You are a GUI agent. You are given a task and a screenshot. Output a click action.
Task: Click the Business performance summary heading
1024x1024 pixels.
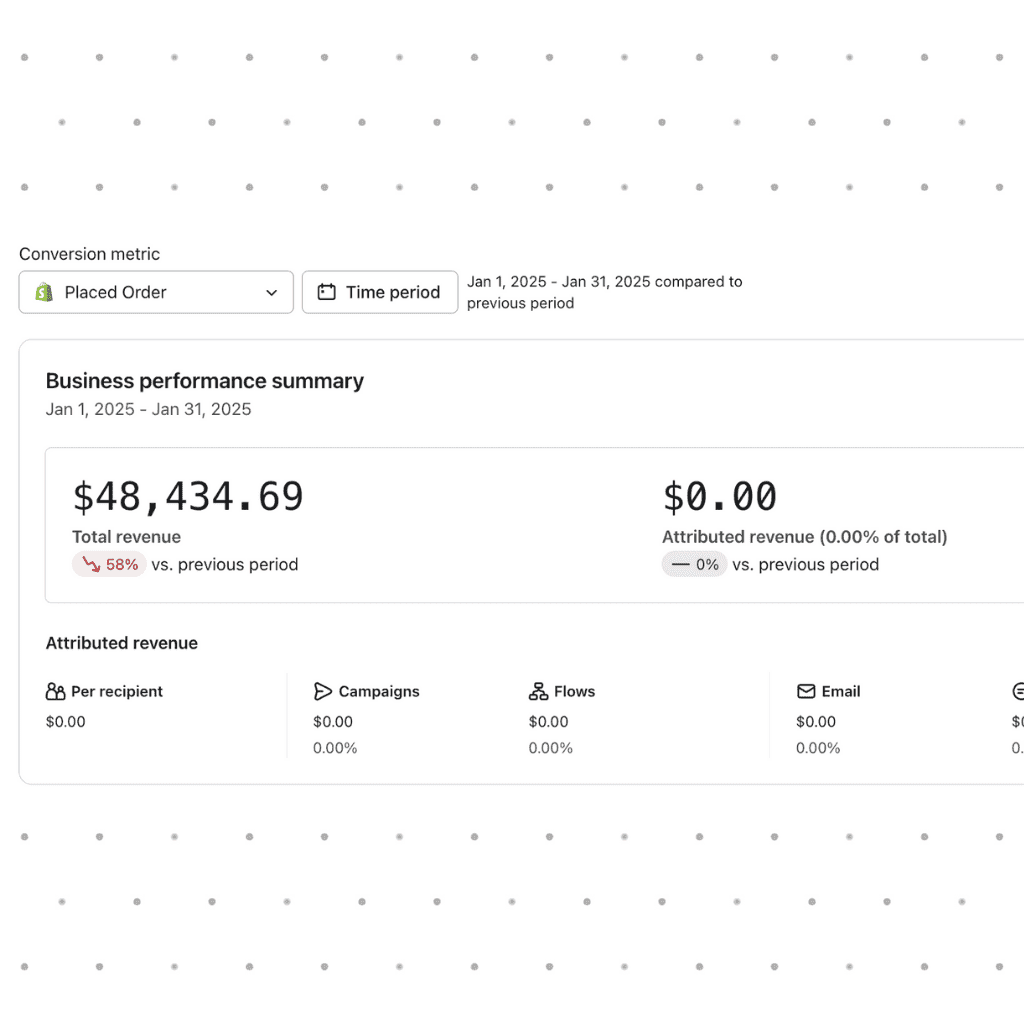[205, 381]
